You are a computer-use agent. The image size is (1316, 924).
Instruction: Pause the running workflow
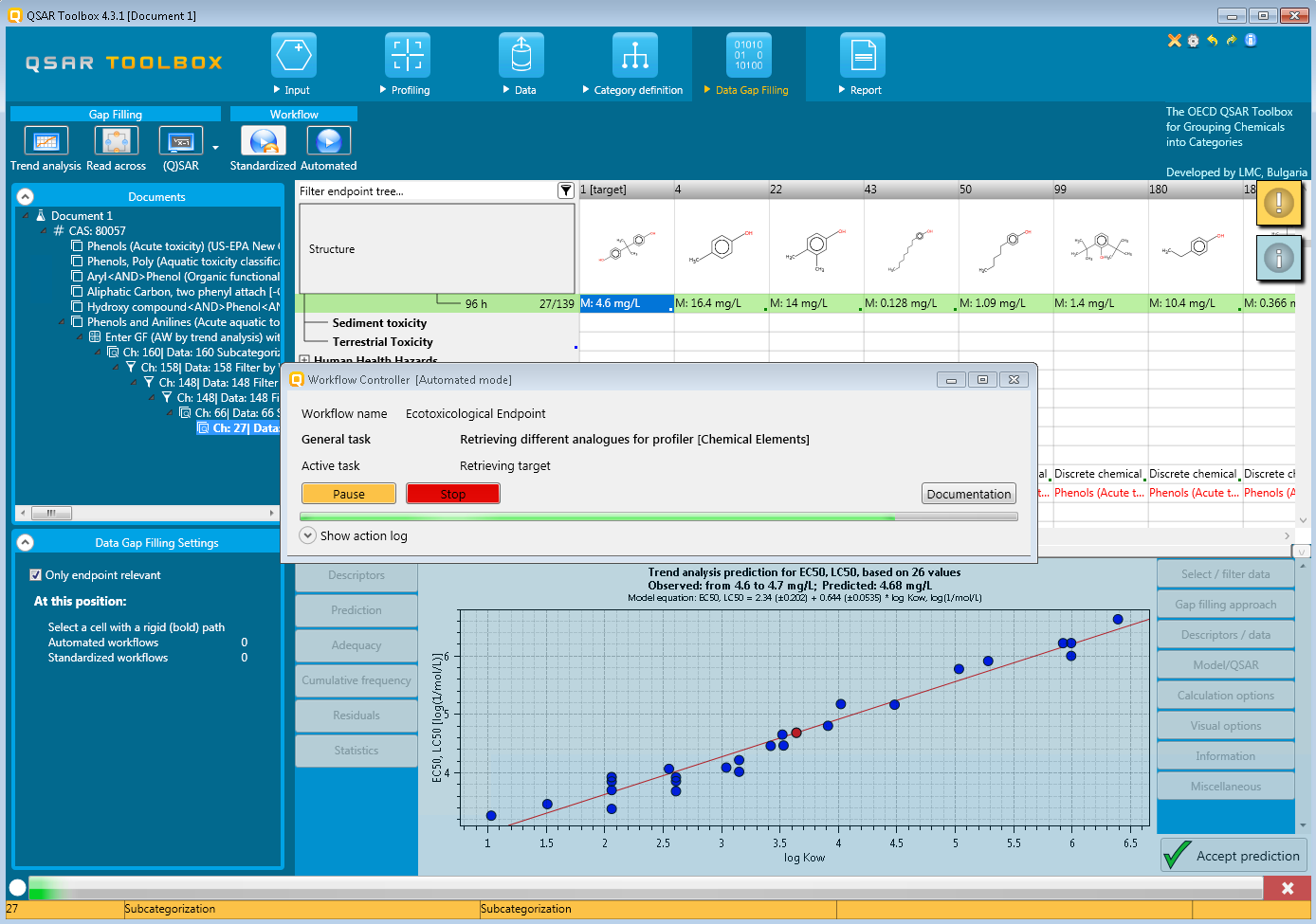tap(348, 494)
